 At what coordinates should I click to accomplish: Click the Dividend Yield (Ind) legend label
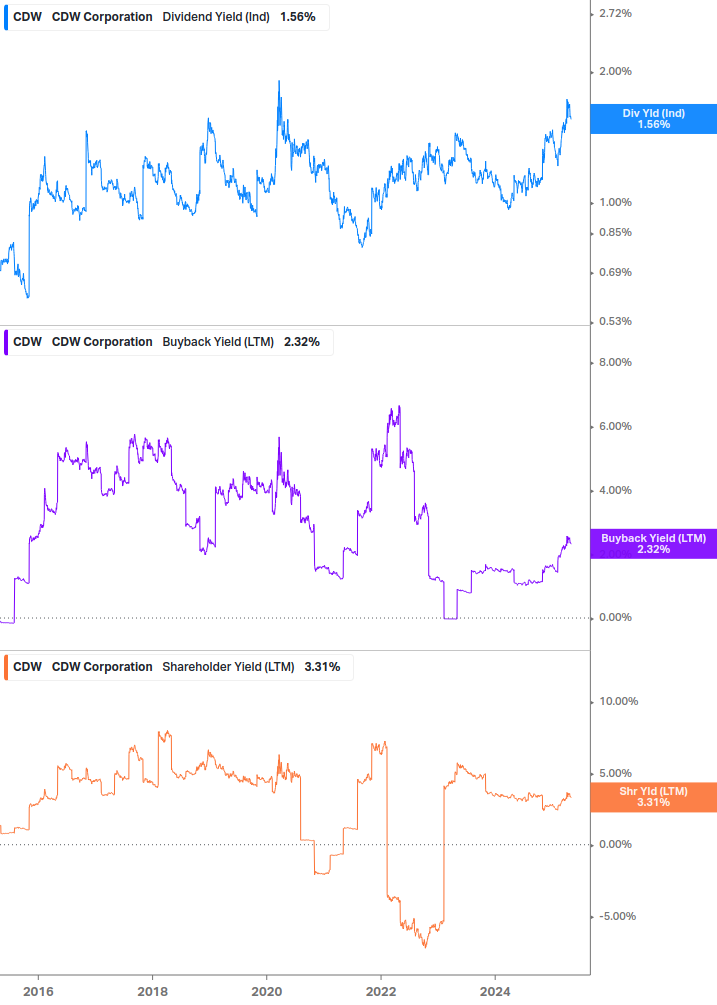(x=216, y=17)
